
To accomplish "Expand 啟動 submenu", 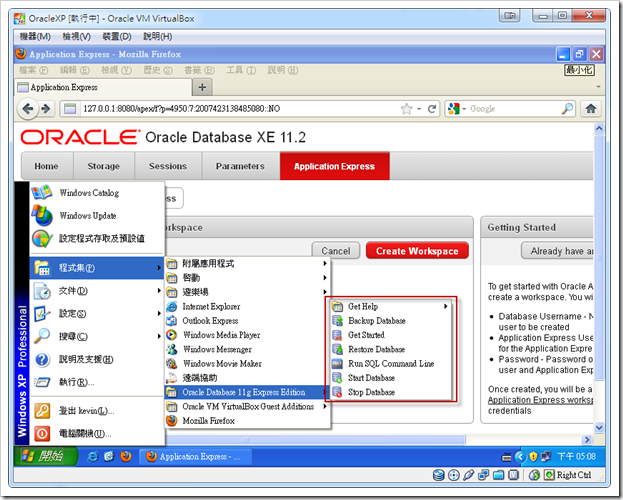I will 247,278.
